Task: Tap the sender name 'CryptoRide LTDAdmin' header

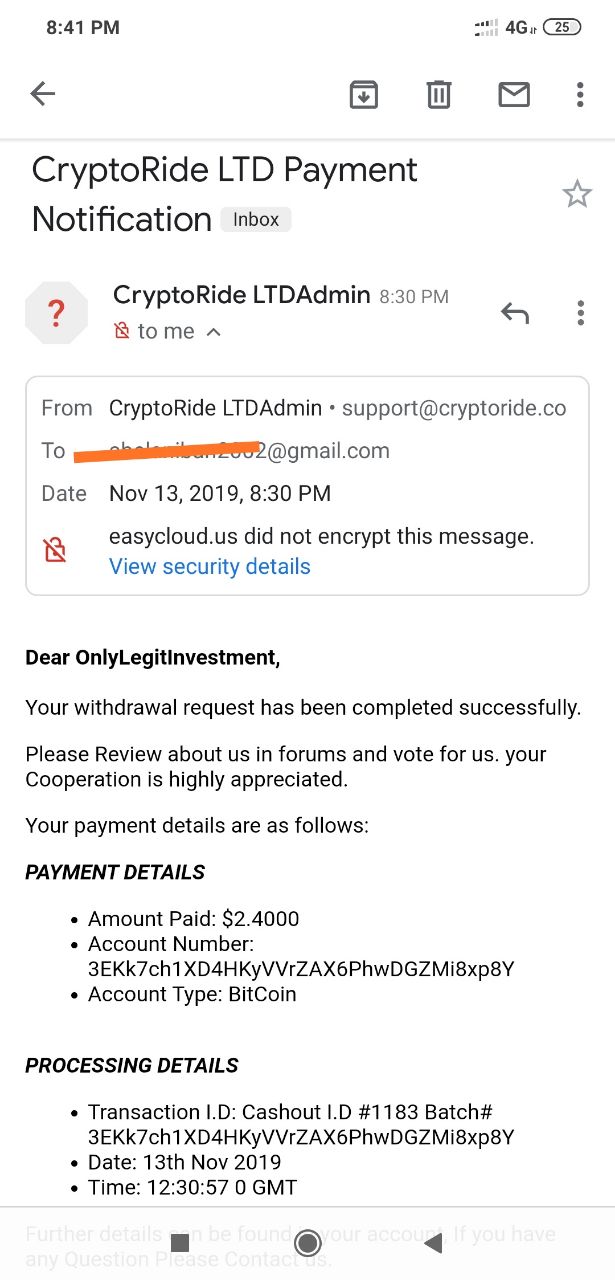Action: (x=242, y=295)
